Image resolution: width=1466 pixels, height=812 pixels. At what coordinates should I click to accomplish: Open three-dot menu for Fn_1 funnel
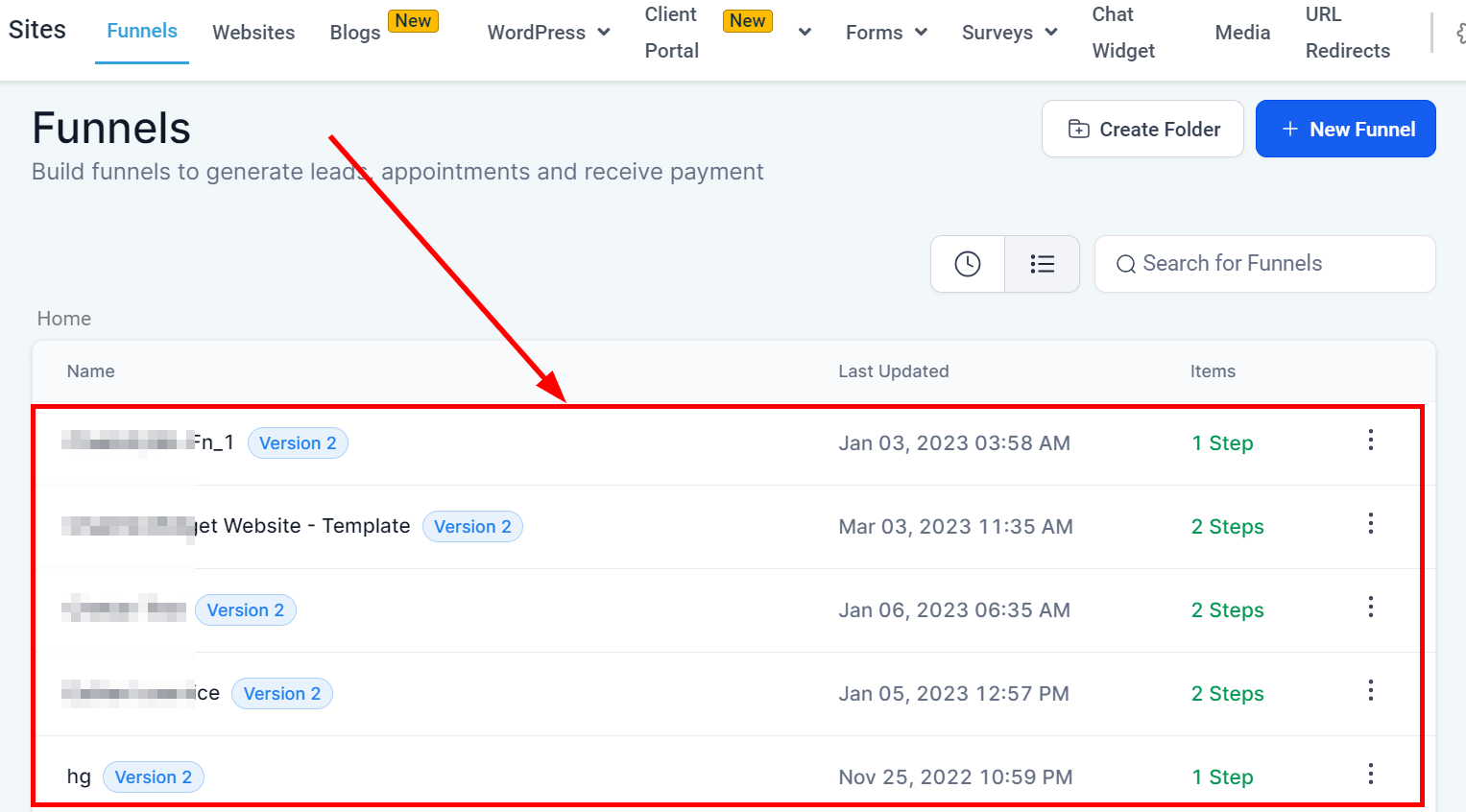[1370, 441]
